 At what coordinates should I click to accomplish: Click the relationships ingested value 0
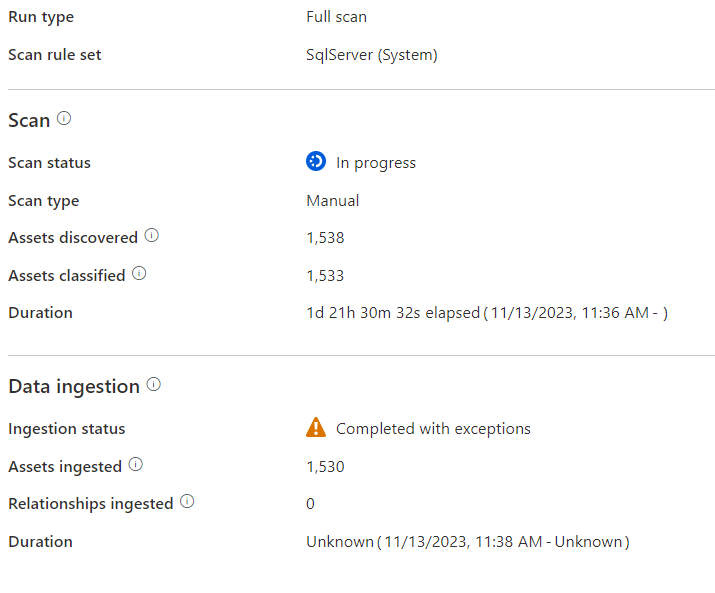pyautogui.click(x=310, y=504)
